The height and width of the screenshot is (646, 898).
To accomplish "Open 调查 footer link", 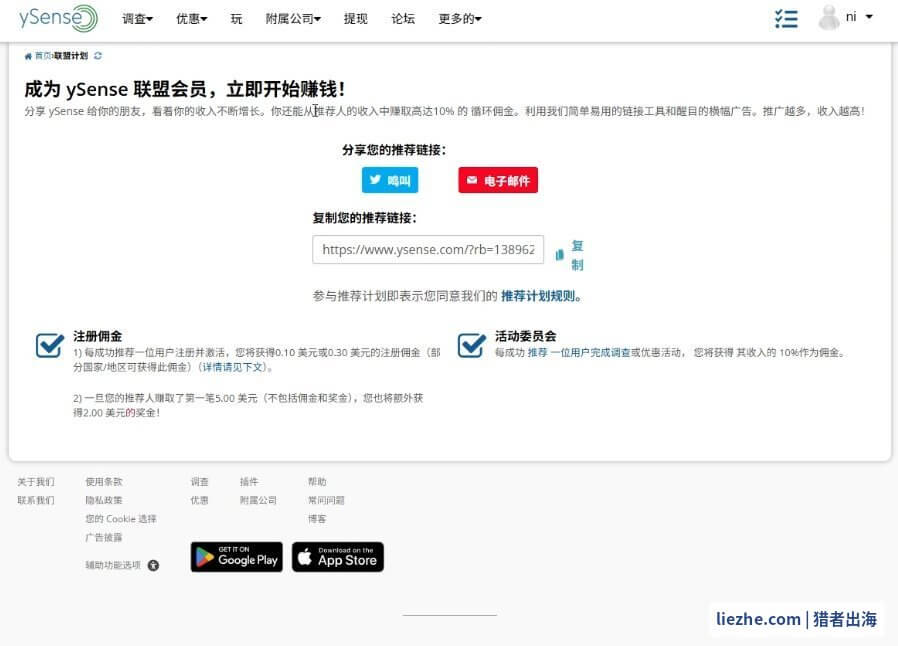I will [199, 482].
